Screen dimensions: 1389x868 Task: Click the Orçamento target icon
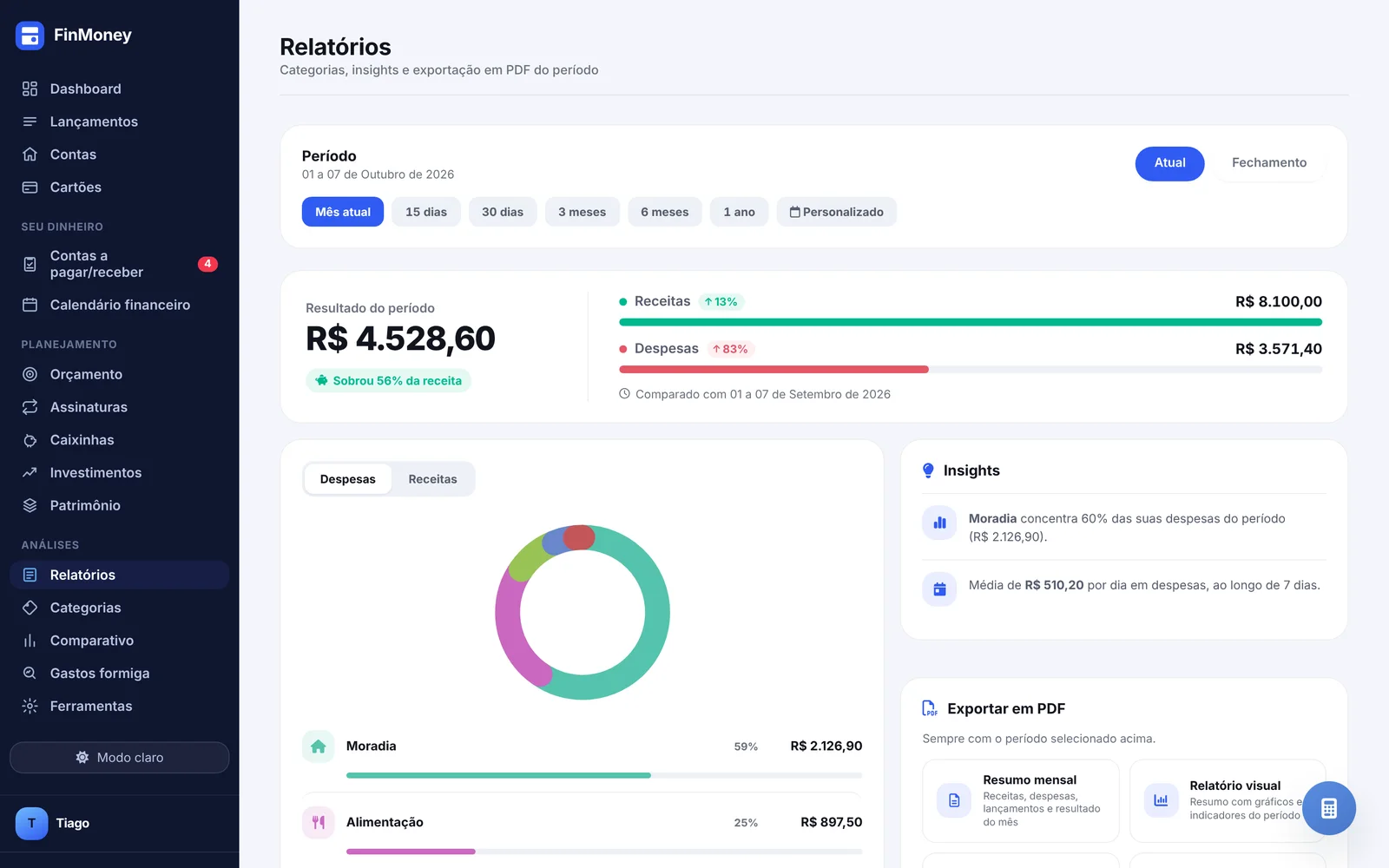coord(30,374)
